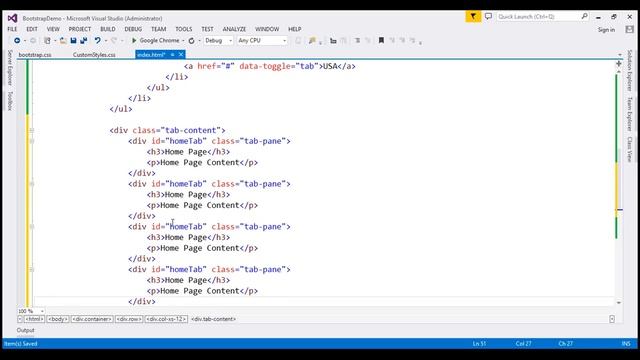Click the <div.container> breadcrumb button
Image resolution: width=640 pixels, height=360 pixels.
click(92, 319)
